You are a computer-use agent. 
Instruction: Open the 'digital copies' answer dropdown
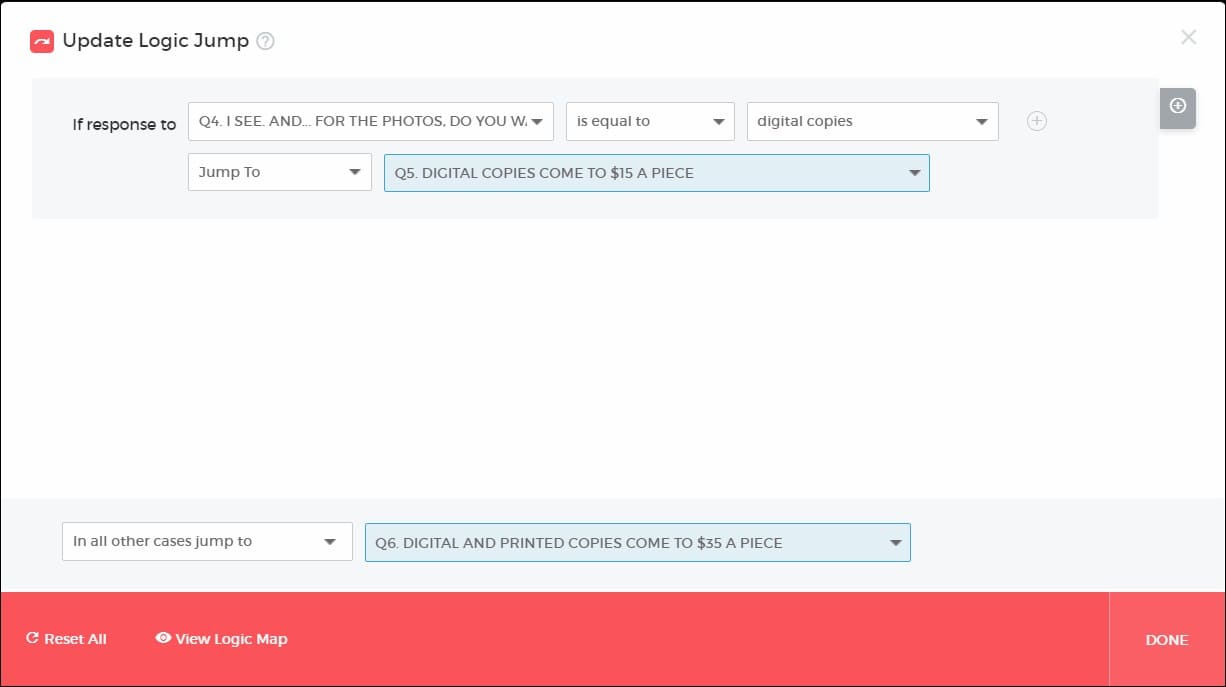pos(872,121)
